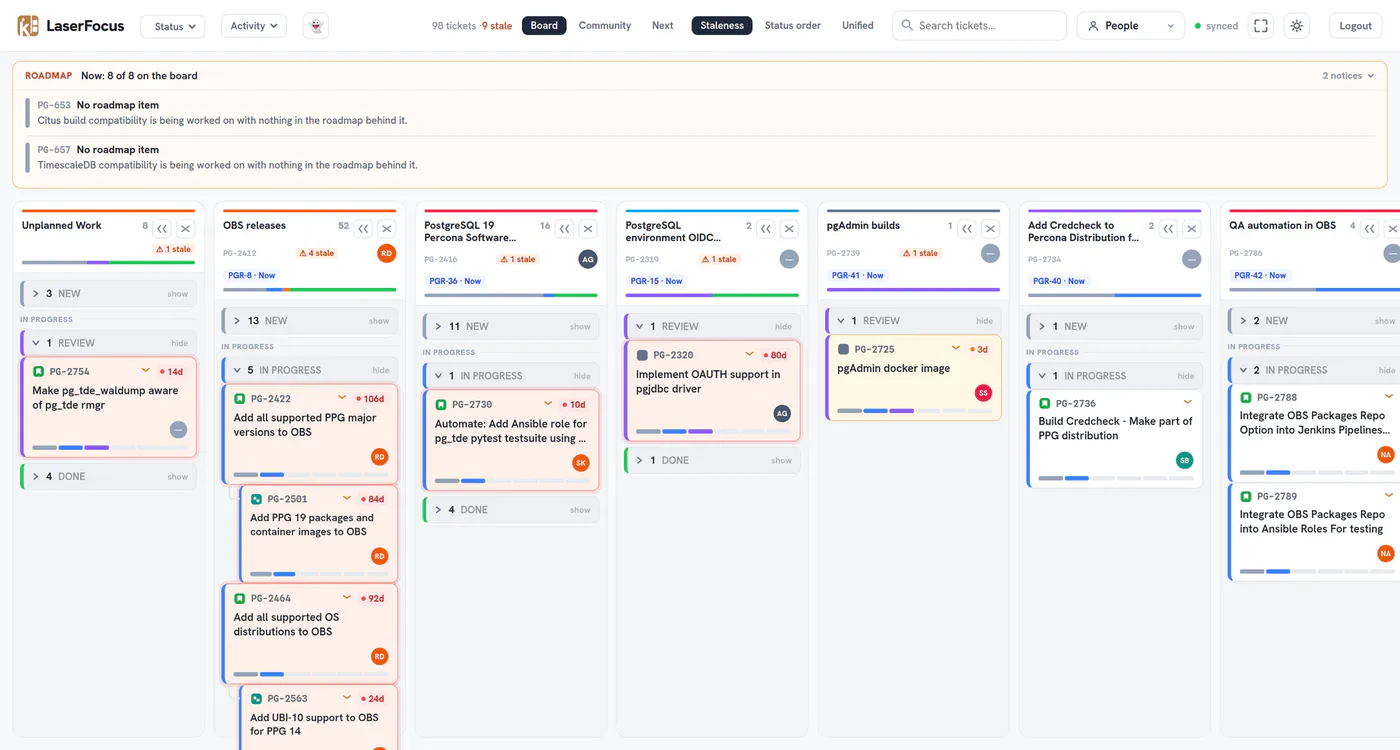1400x750 pixels.
Task: Collapse the PostgreSQL environment OIDC column
Action: (766, 229)
